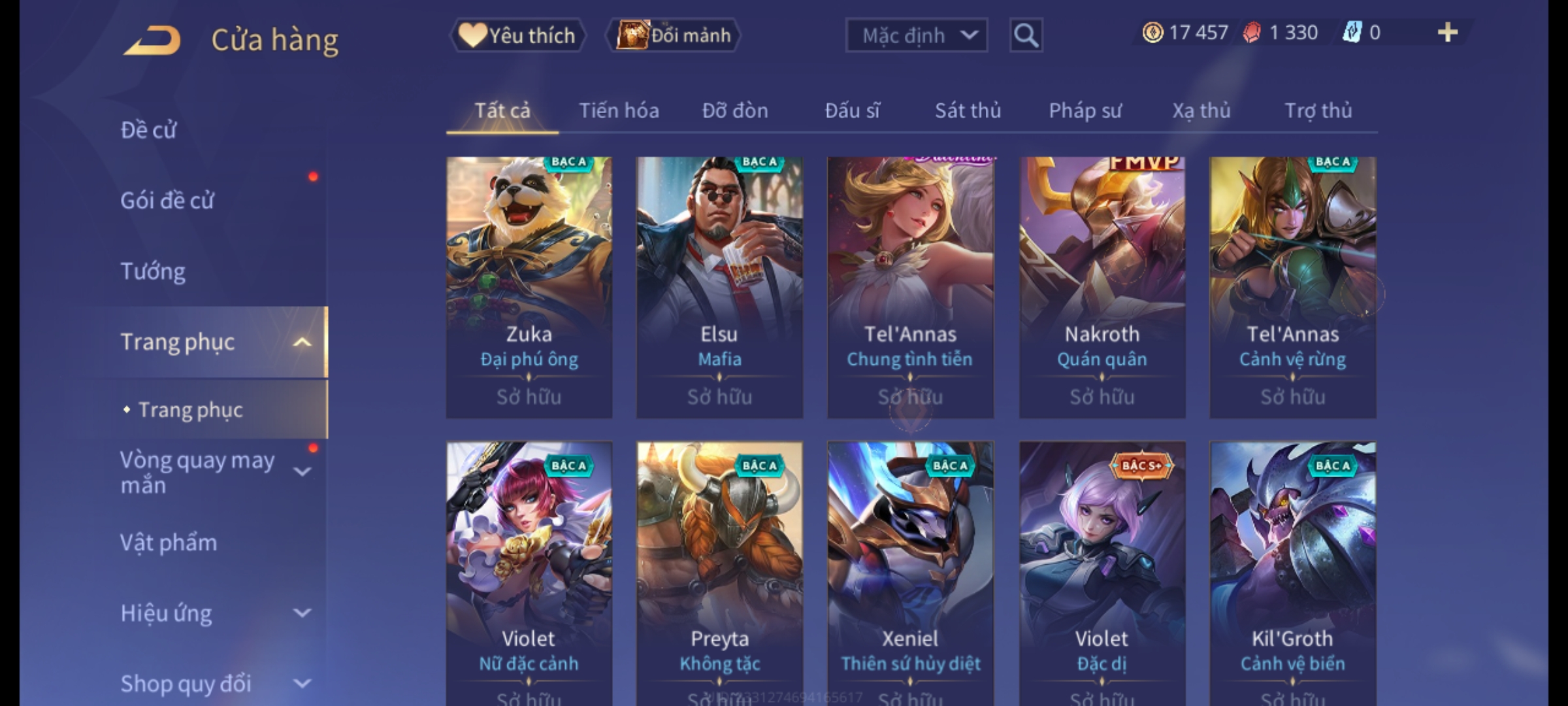The image size is (1568, 706).
Task: Tap the plus icon to add currency
Action: [1448, 33]
